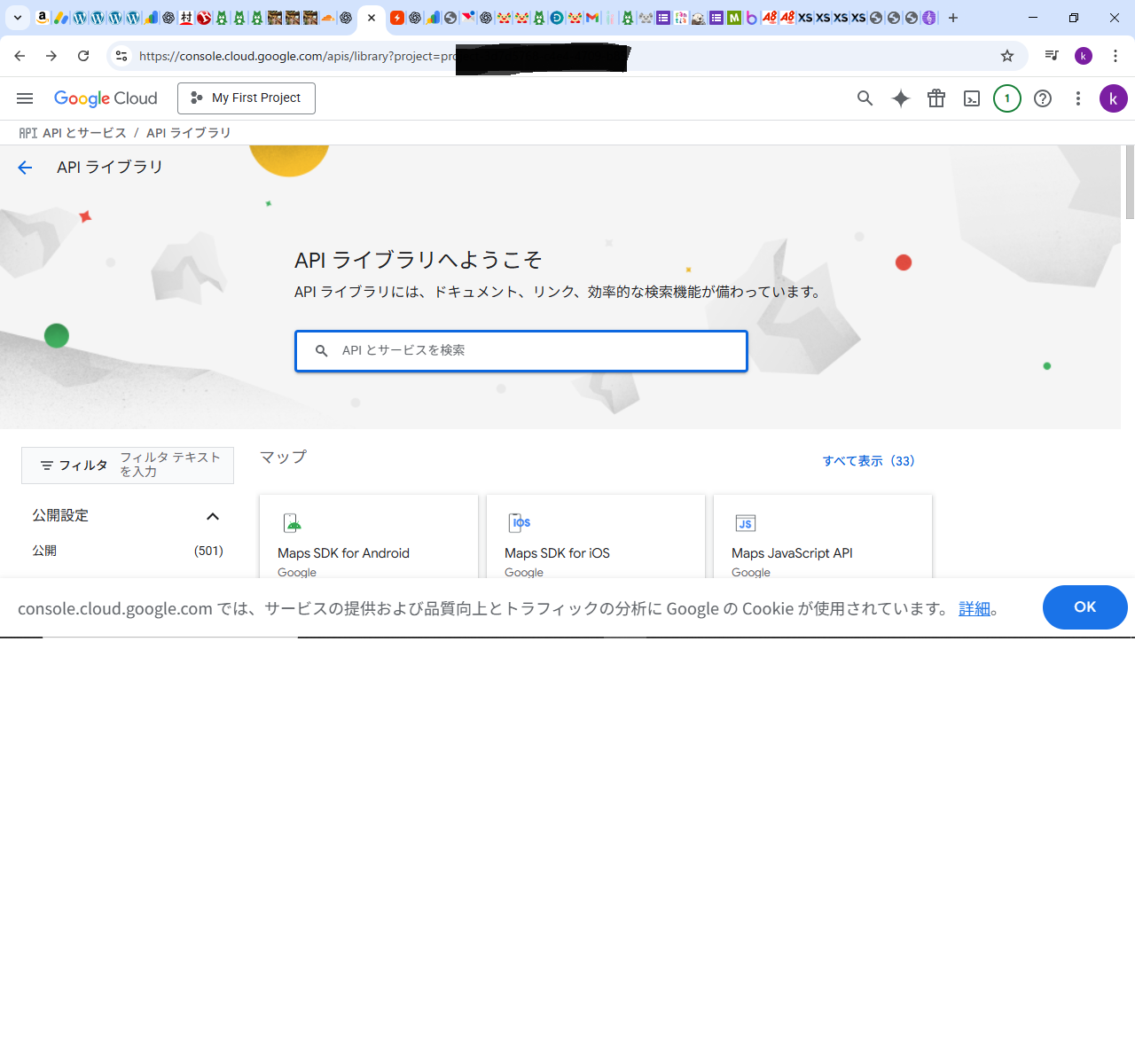Screen dimensions: 1135x1064
Task: Open the help question mark icon
Action: 1043,98
